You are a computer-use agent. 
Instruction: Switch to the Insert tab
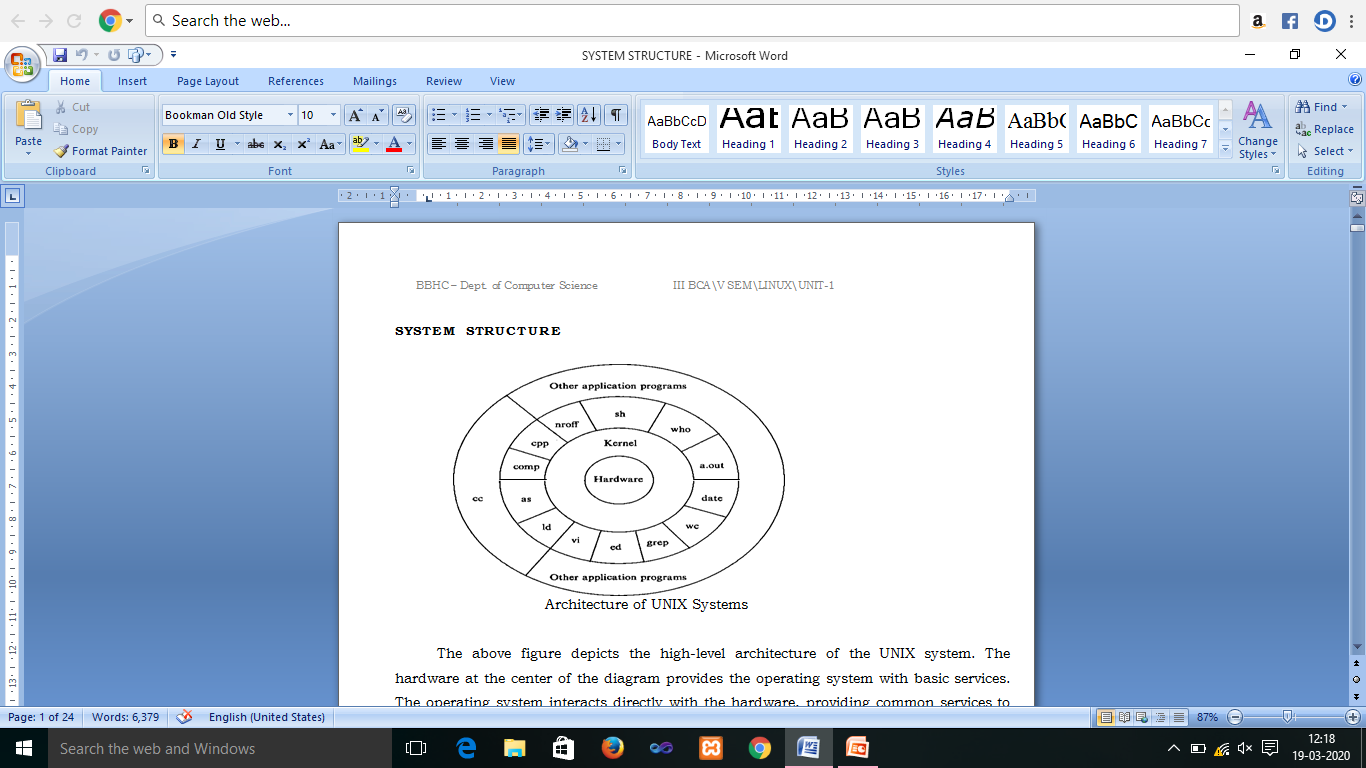click(x=132, y=81)
